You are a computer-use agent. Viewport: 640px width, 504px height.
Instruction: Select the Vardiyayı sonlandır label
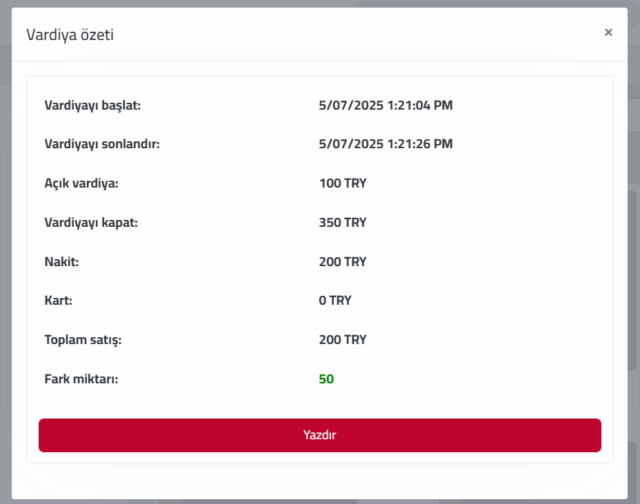[x=102, y=144]
